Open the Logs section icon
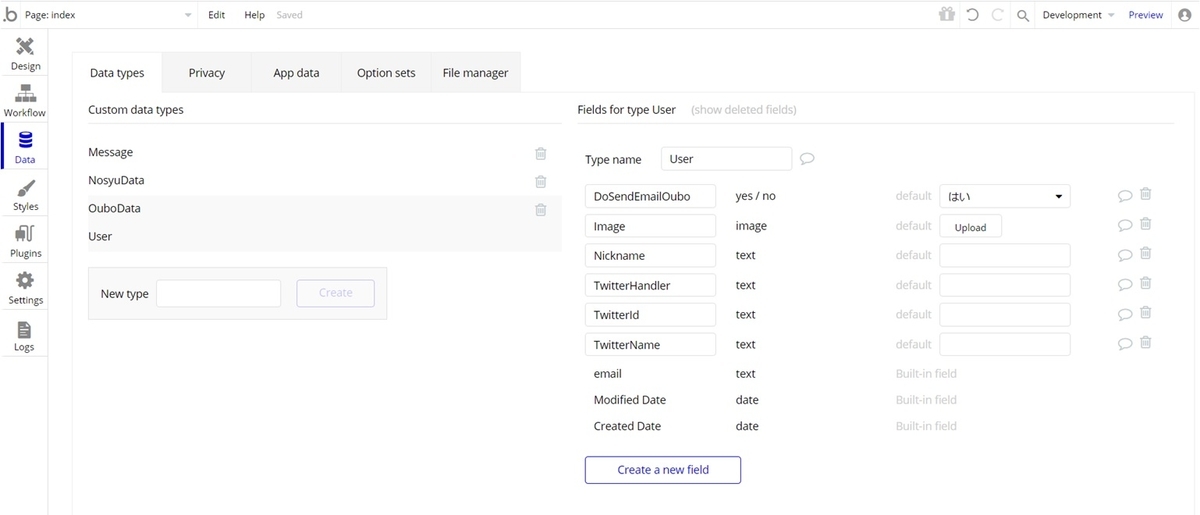The height and width of the screenshot is (515, 1200). [x=25, y=329]
